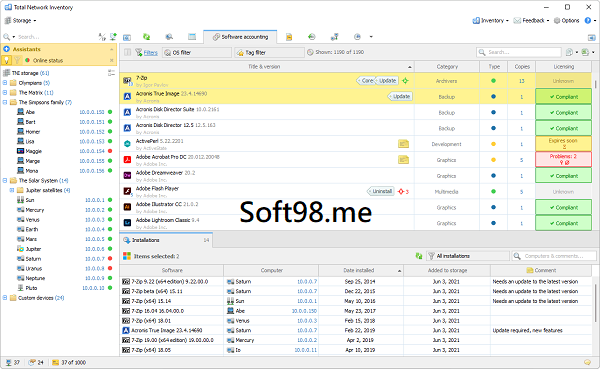Open Options settings
The width and height of the screenshot is (600, 369).
[566, 20]
